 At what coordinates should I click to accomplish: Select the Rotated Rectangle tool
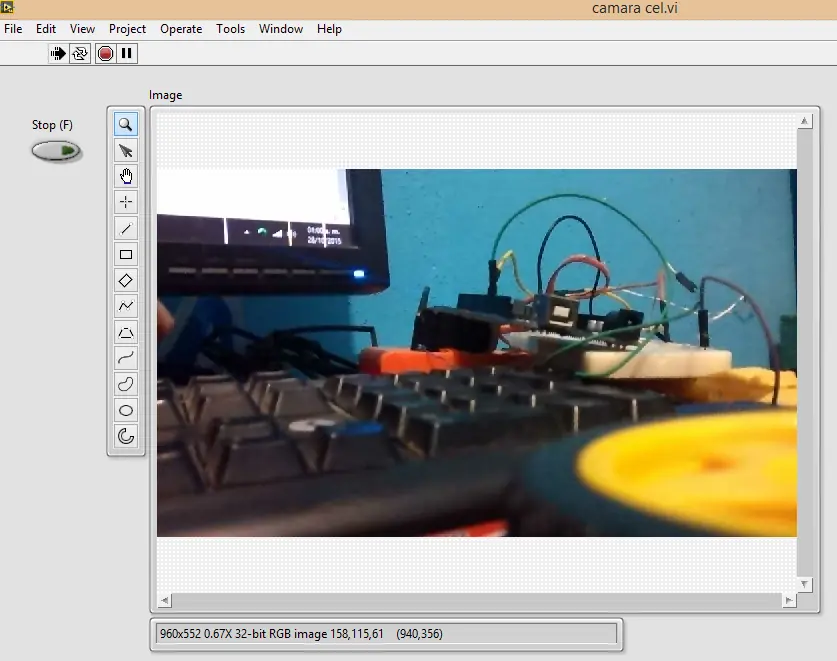(x=126, y=280)
